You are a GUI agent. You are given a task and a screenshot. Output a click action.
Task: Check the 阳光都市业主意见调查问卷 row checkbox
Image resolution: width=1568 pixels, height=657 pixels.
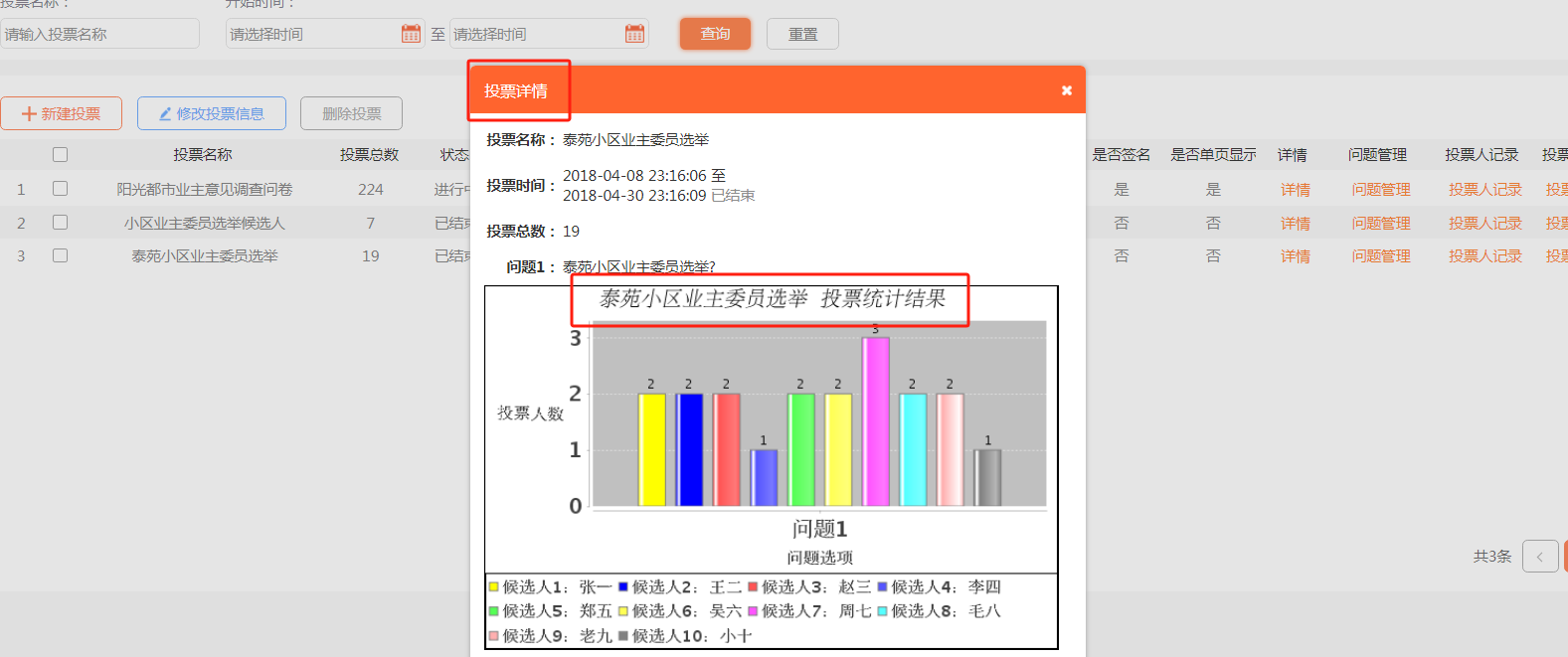(61, 189)
